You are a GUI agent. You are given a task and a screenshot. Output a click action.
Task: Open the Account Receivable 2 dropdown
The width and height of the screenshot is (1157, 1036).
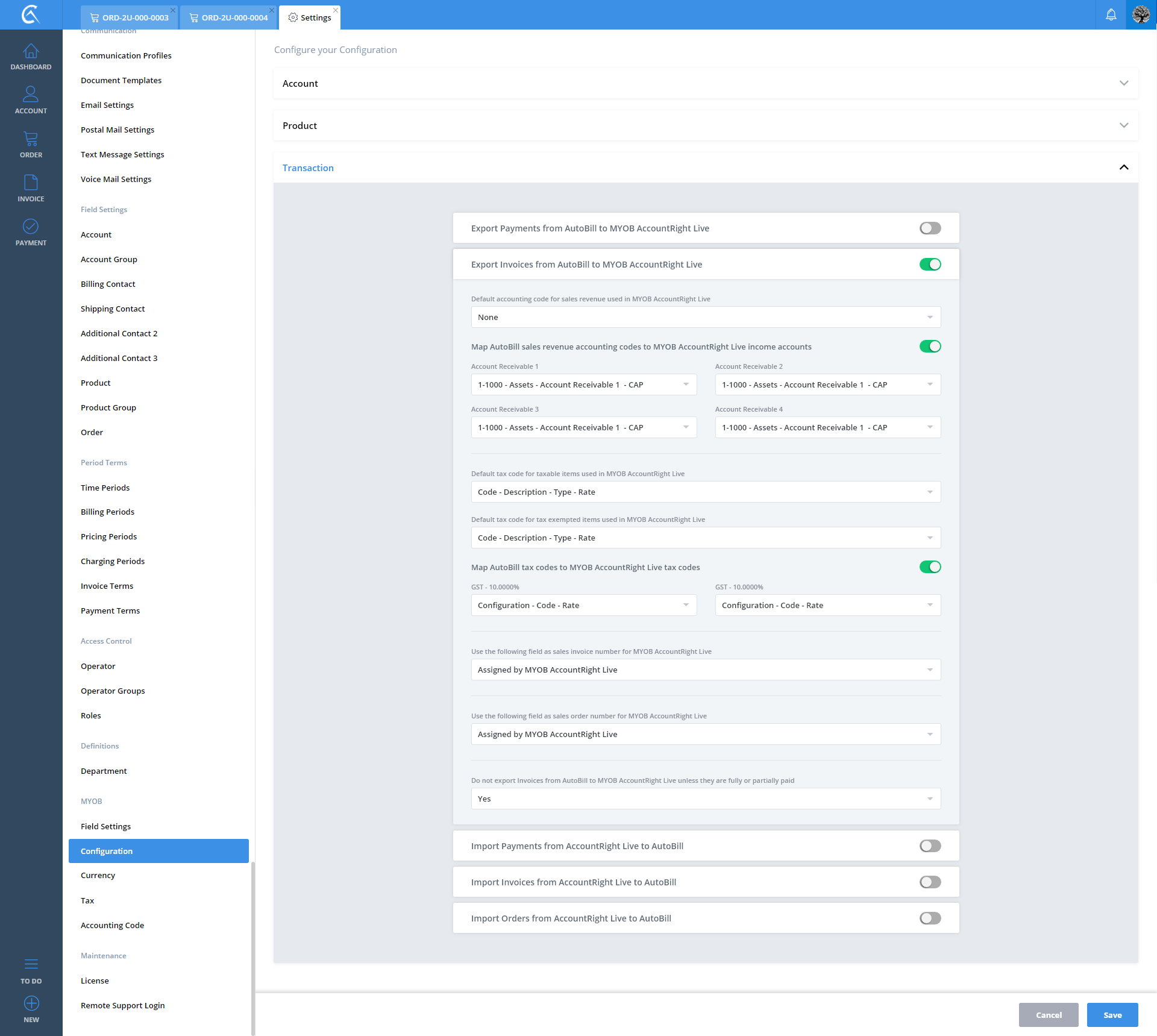(x=827, y=385)
